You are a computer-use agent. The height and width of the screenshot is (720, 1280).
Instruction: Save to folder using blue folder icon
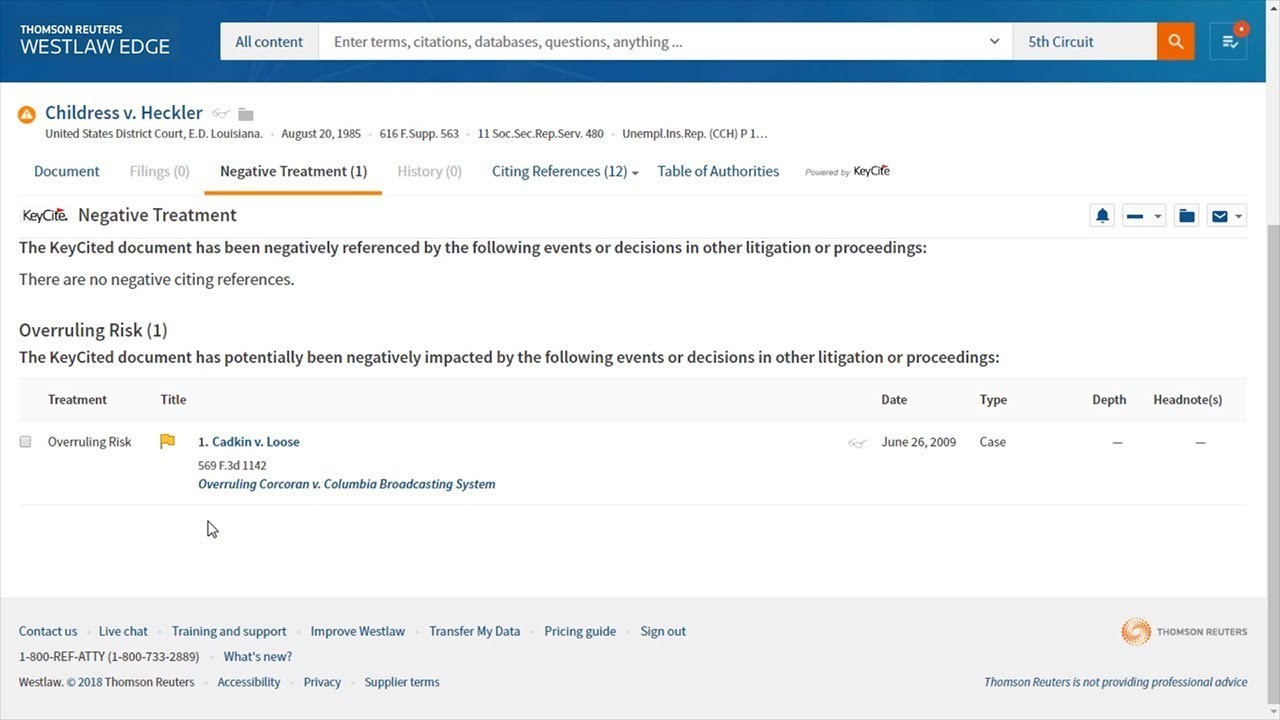point(1186,216)
